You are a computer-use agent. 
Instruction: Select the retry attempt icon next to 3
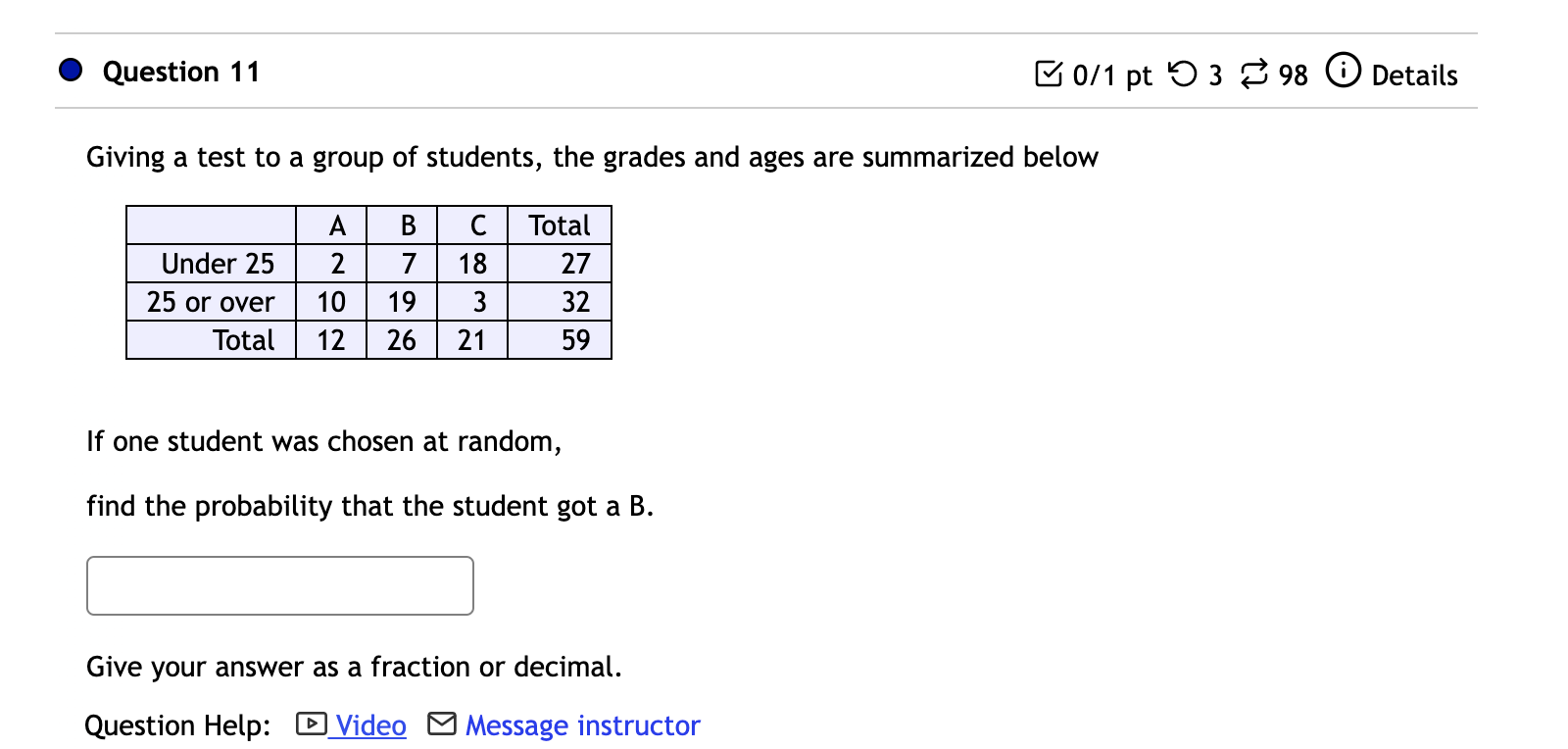[1184, 73]
